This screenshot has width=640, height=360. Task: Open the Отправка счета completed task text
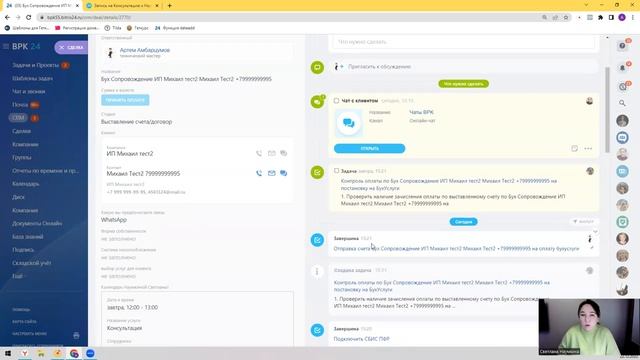click(x=456, y=249)
